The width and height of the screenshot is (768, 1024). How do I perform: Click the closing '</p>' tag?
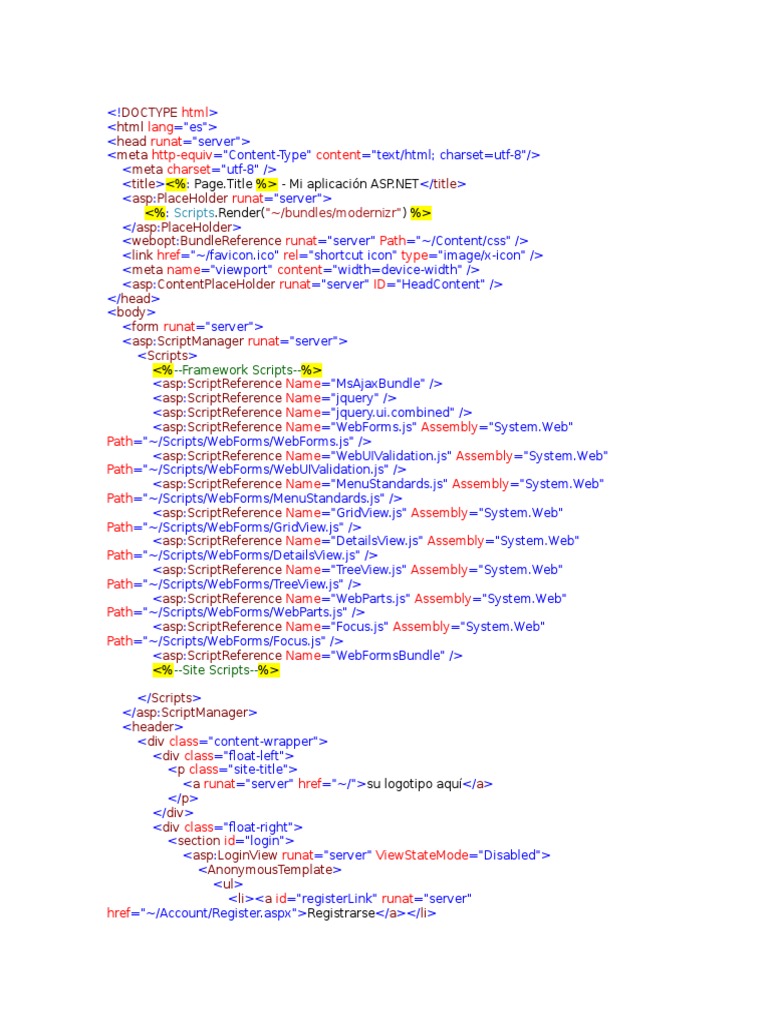(x=183, y=798)
